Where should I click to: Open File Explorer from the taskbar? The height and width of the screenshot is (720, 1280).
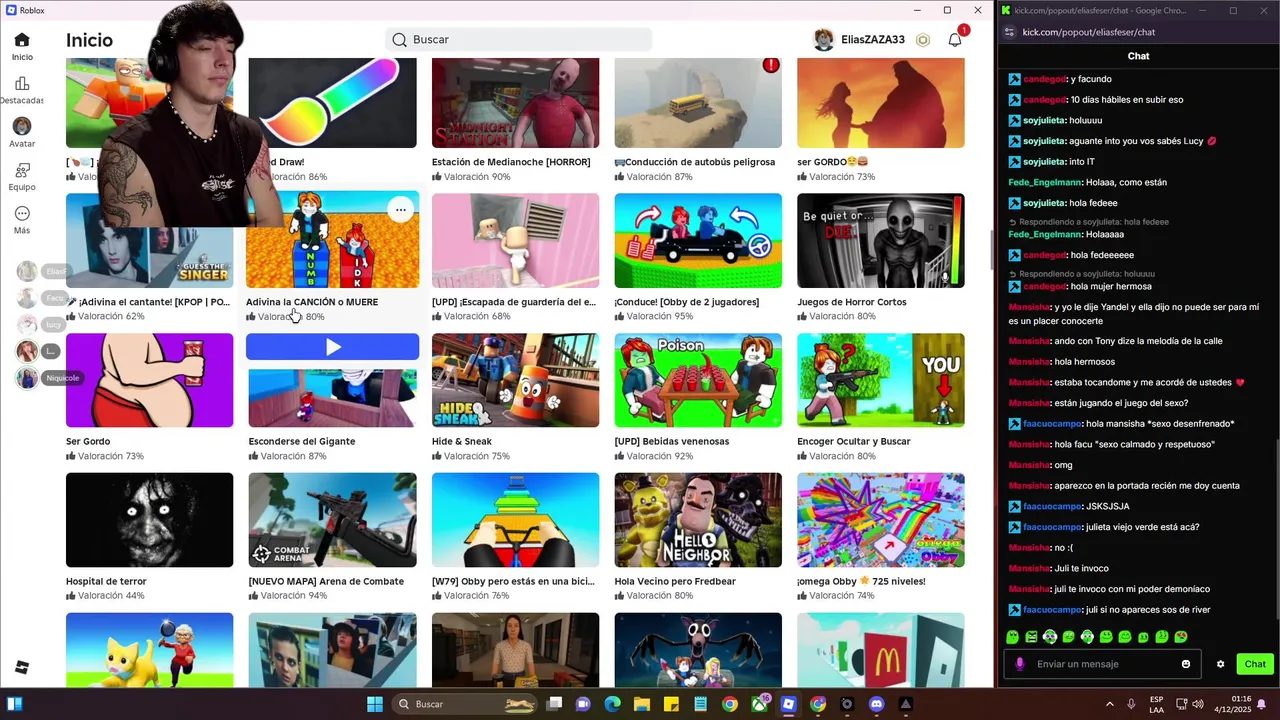pyautogui.click(x=643, y=704)
